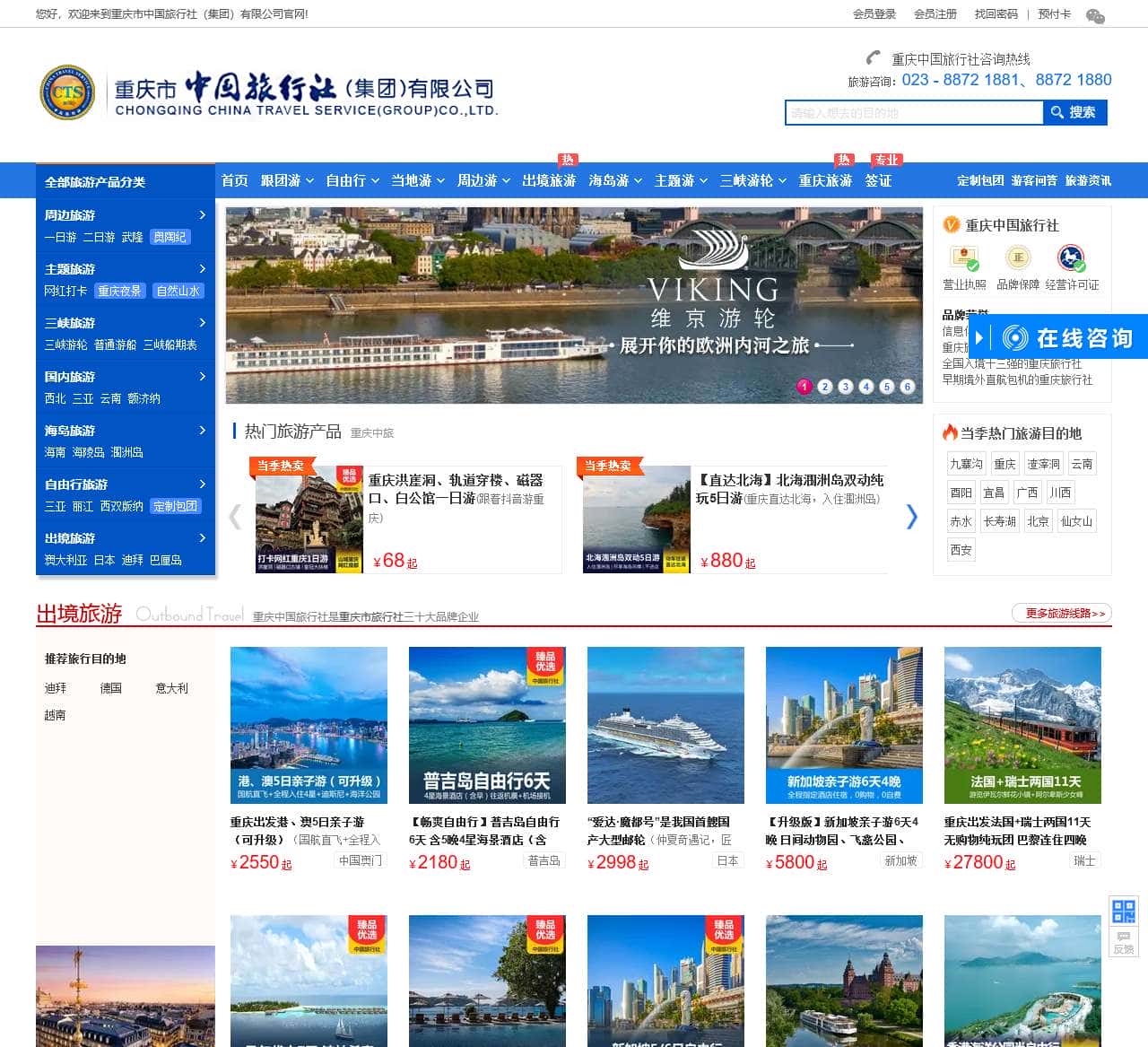Viewport: 1148px width, 1047px height.
Task: Show next hot products with right arrow
Action: 911,517
